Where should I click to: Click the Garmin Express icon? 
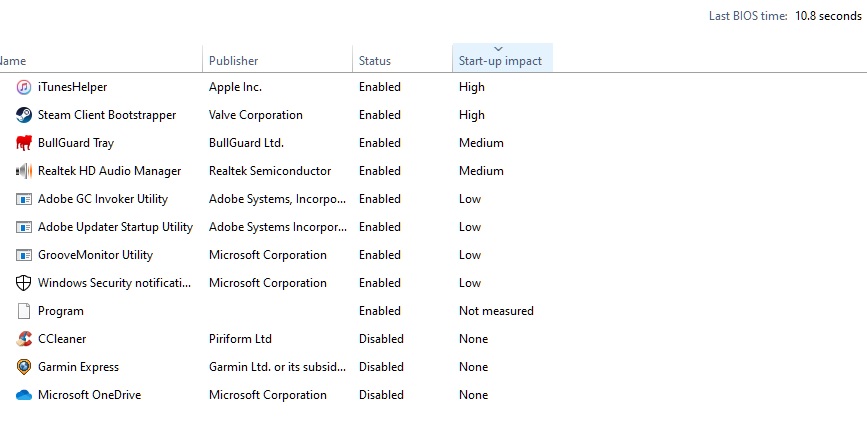[23, 367]
